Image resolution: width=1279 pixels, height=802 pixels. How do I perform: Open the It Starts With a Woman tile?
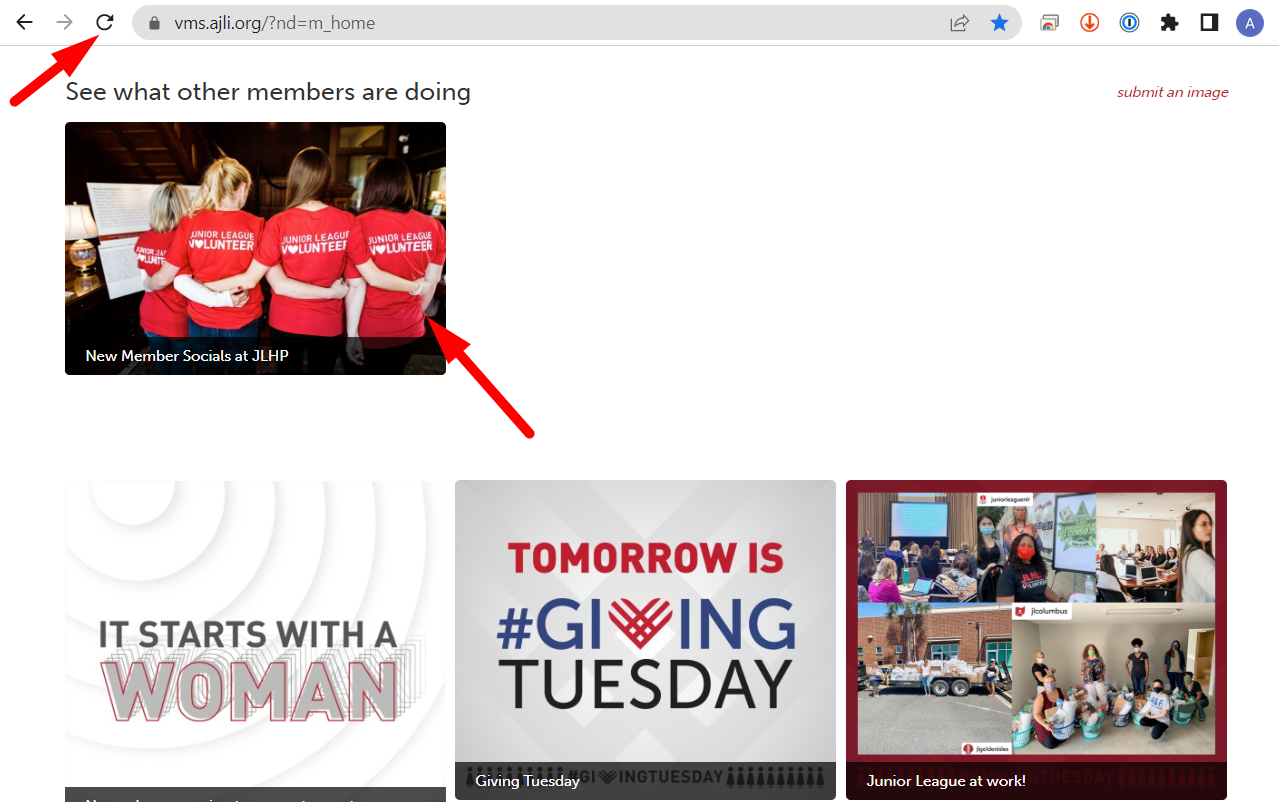[255, 640]
